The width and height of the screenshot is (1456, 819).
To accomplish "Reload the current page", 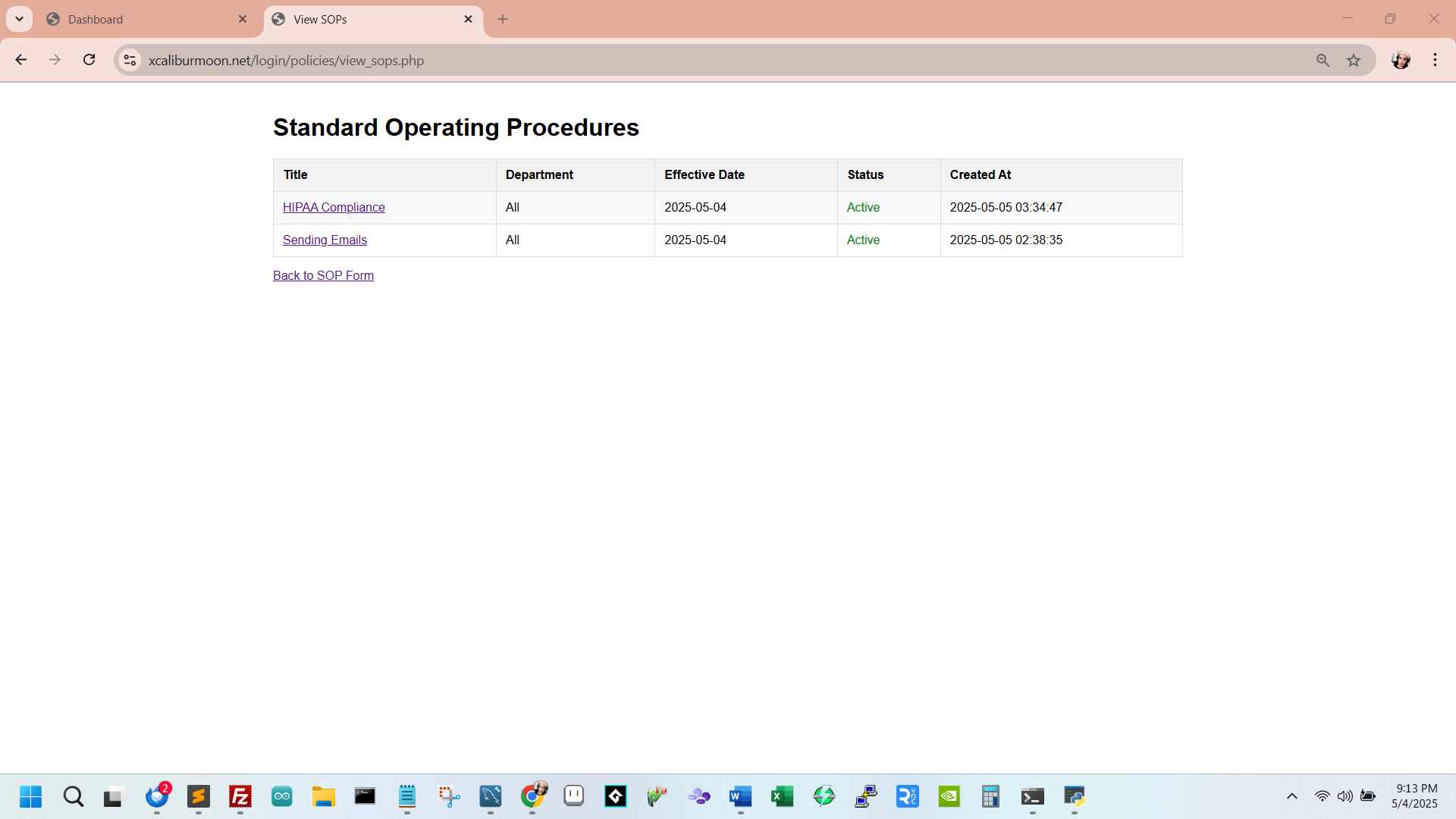I will point(89,60).
